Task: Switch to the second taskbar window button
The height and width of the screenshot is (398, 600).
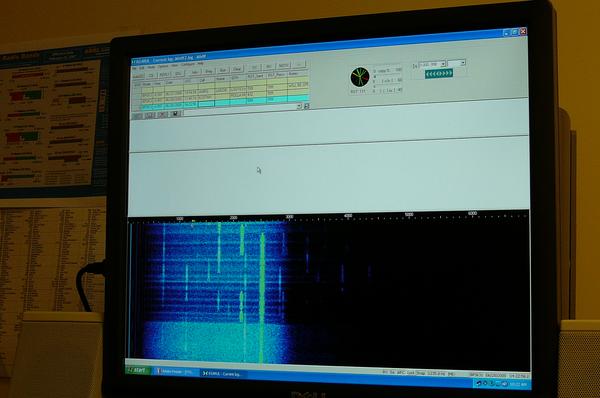Action: pos(223,374)
